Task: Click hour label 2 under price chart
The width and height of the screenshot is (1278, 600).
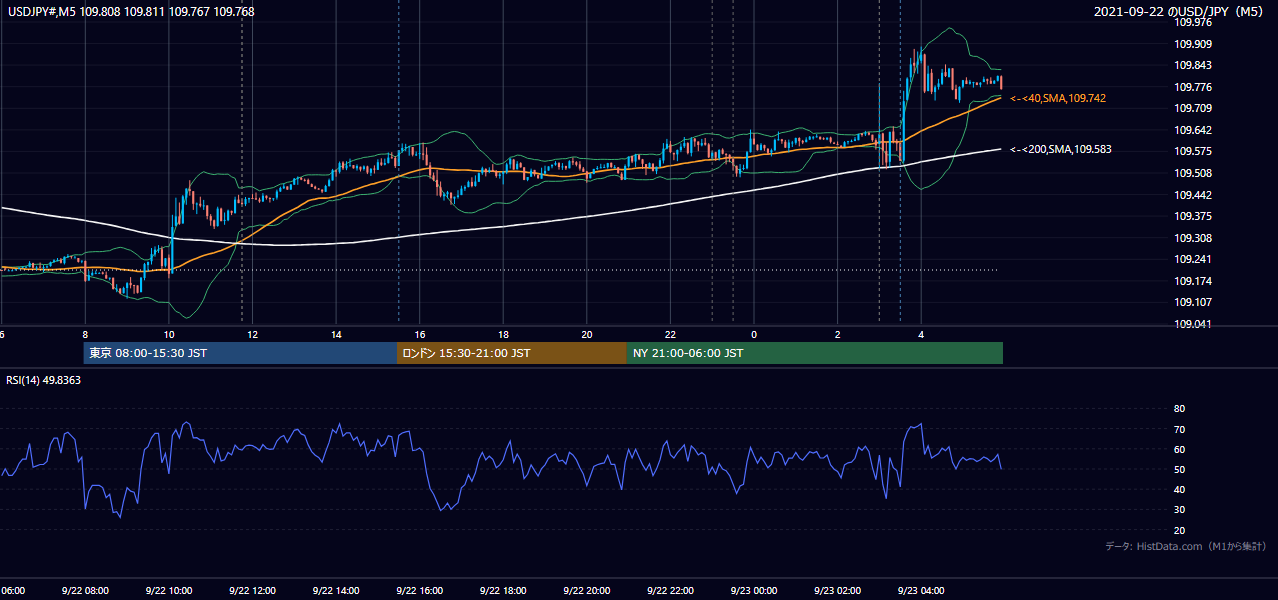Action: [838, 334]
